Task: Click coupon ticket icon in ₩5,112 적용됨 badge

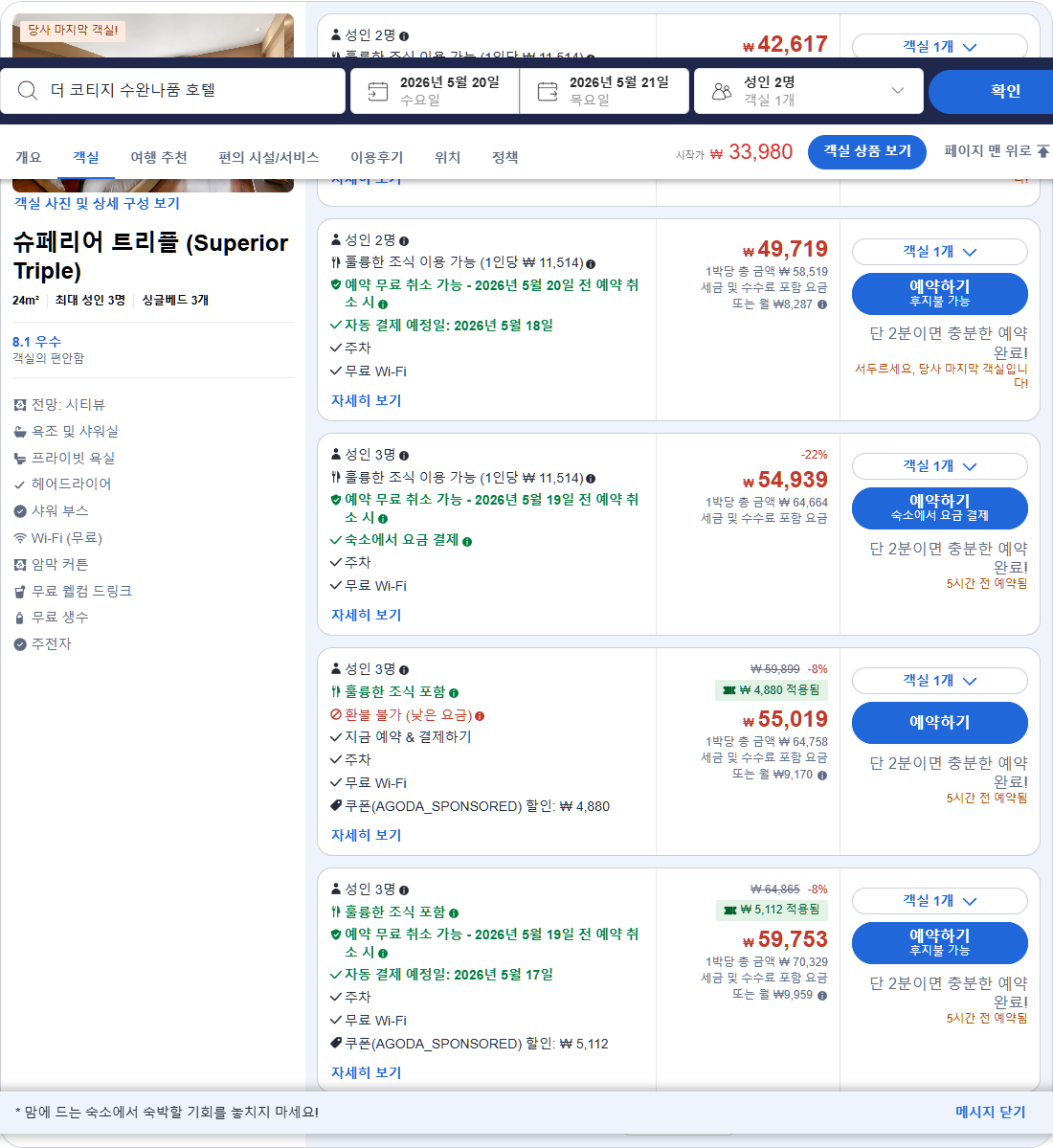Action: 729,910
